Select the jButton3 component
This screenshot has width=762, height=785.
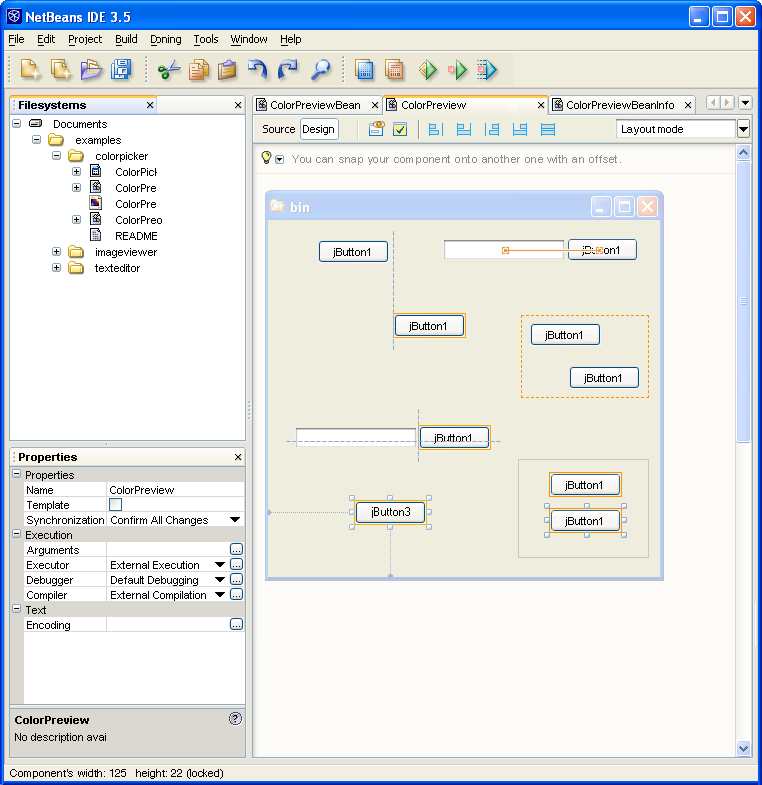[391, 512]
